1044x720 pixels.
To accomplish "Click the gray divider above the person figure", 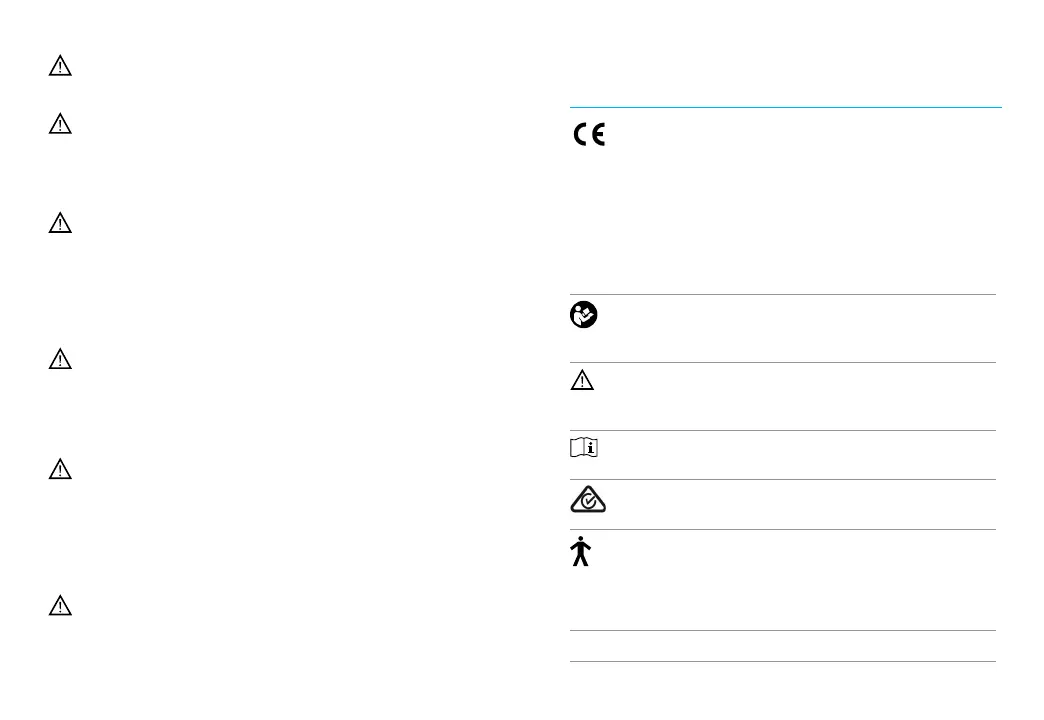I will (783, 530).
